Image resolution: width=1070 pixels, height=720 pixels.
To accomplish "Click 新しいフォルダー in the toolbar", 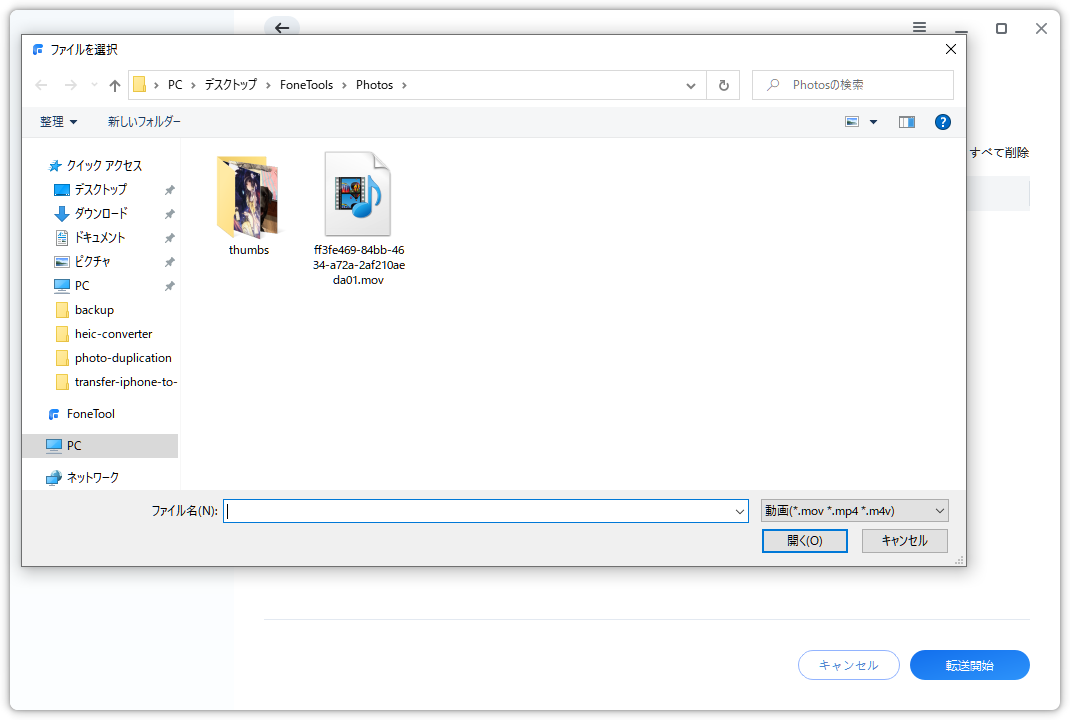I will pos(144,121).
